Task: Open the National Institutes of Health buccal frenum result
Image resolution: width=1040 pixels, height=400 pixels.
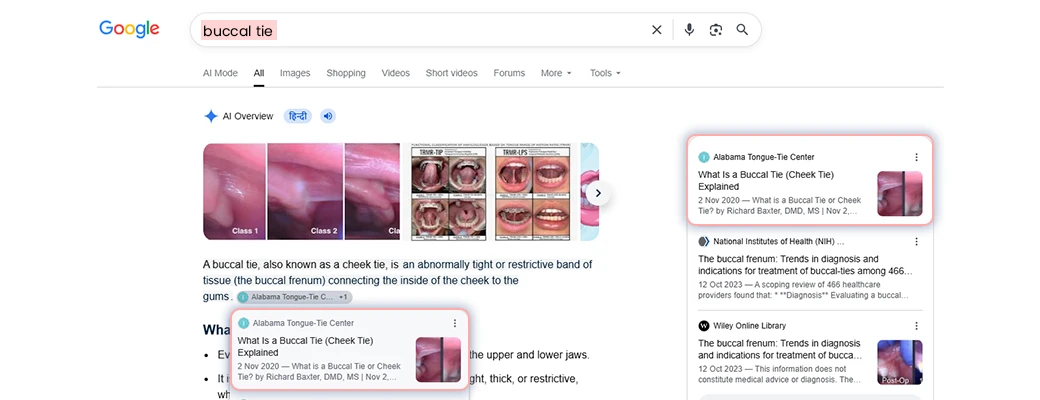Action: (807, 265)
